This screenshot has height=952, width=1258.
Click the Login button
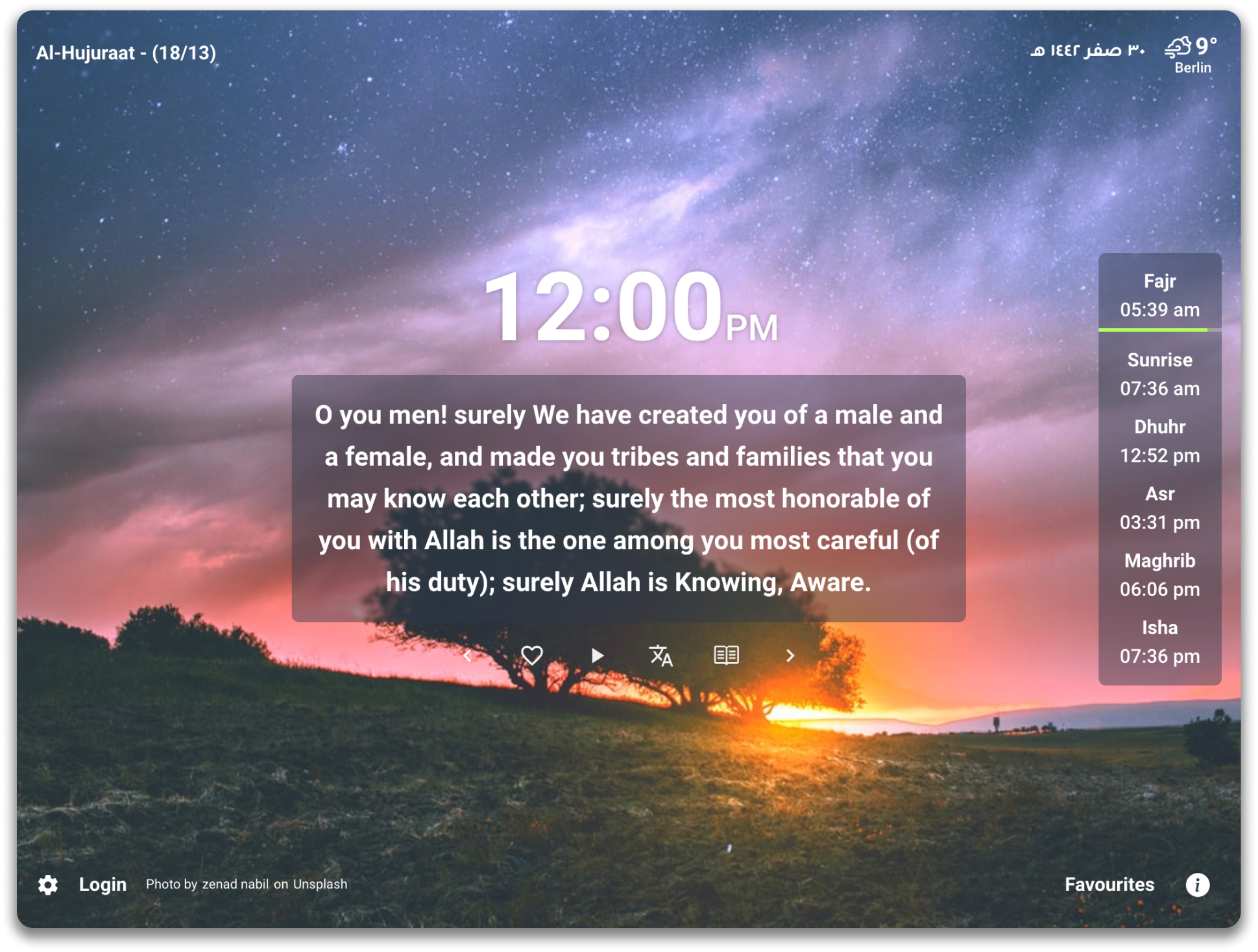pos(102,884)
